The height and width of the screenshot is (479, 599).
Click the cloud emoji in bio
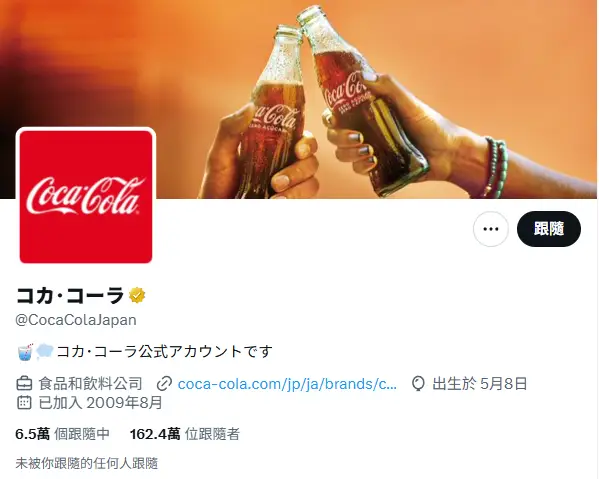click(45, 351)
